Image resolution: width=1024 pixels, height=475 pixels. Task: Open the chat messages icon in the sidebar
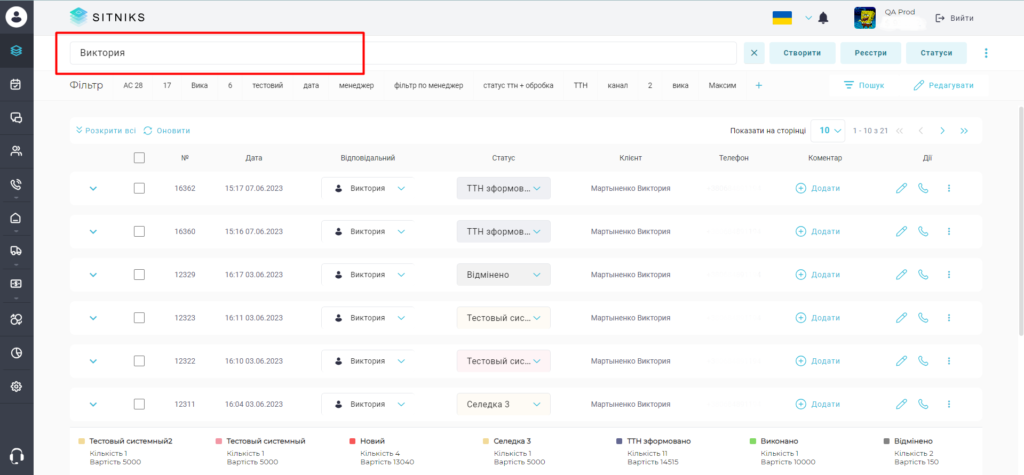tap(16, 118)
